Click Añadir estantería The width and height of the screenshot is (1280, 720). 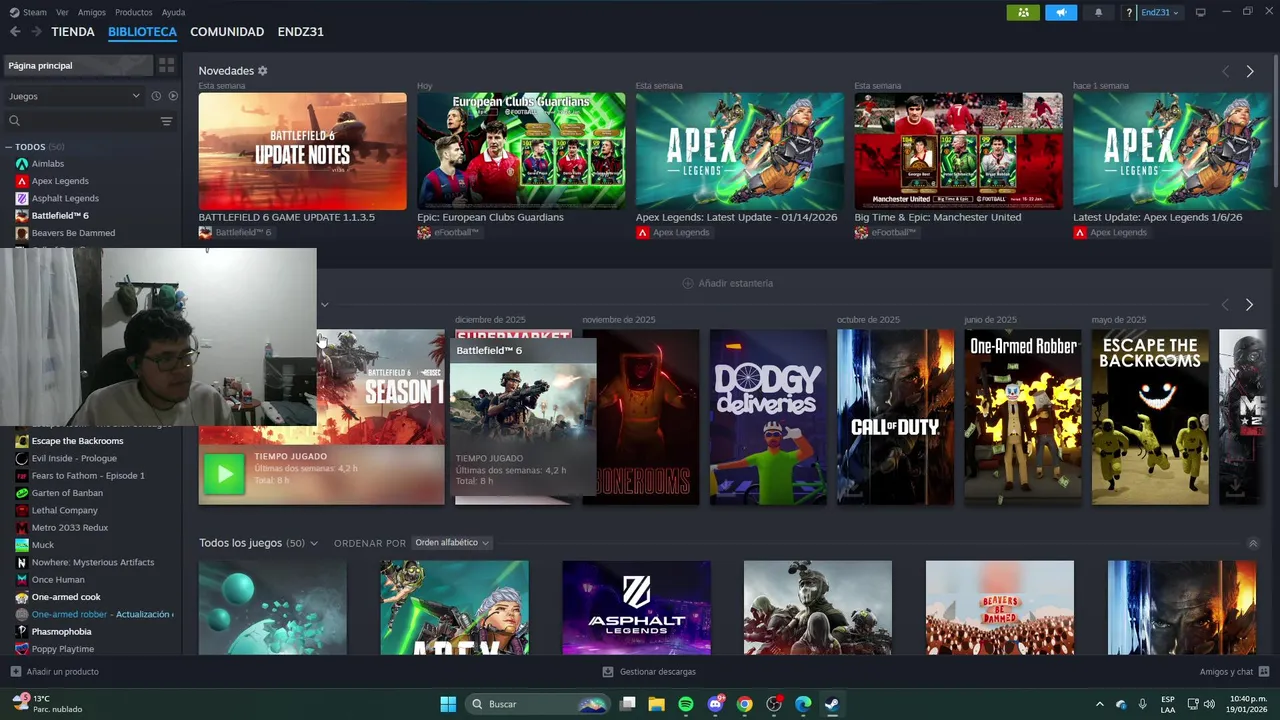[x=727, y=283]
